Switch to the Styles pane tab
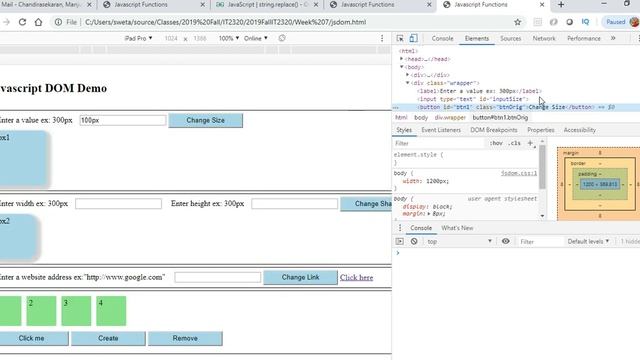This screenshot has height=360, width=640. (404, 130)
